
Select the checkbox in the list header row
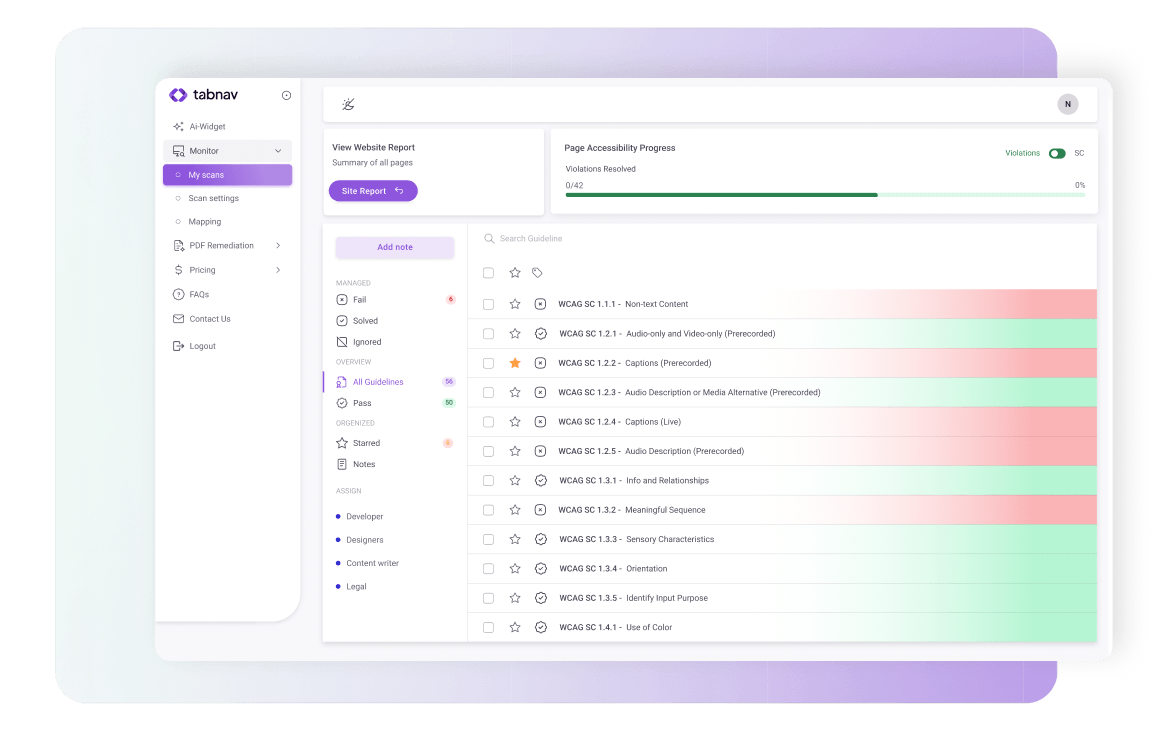point(488,272)
